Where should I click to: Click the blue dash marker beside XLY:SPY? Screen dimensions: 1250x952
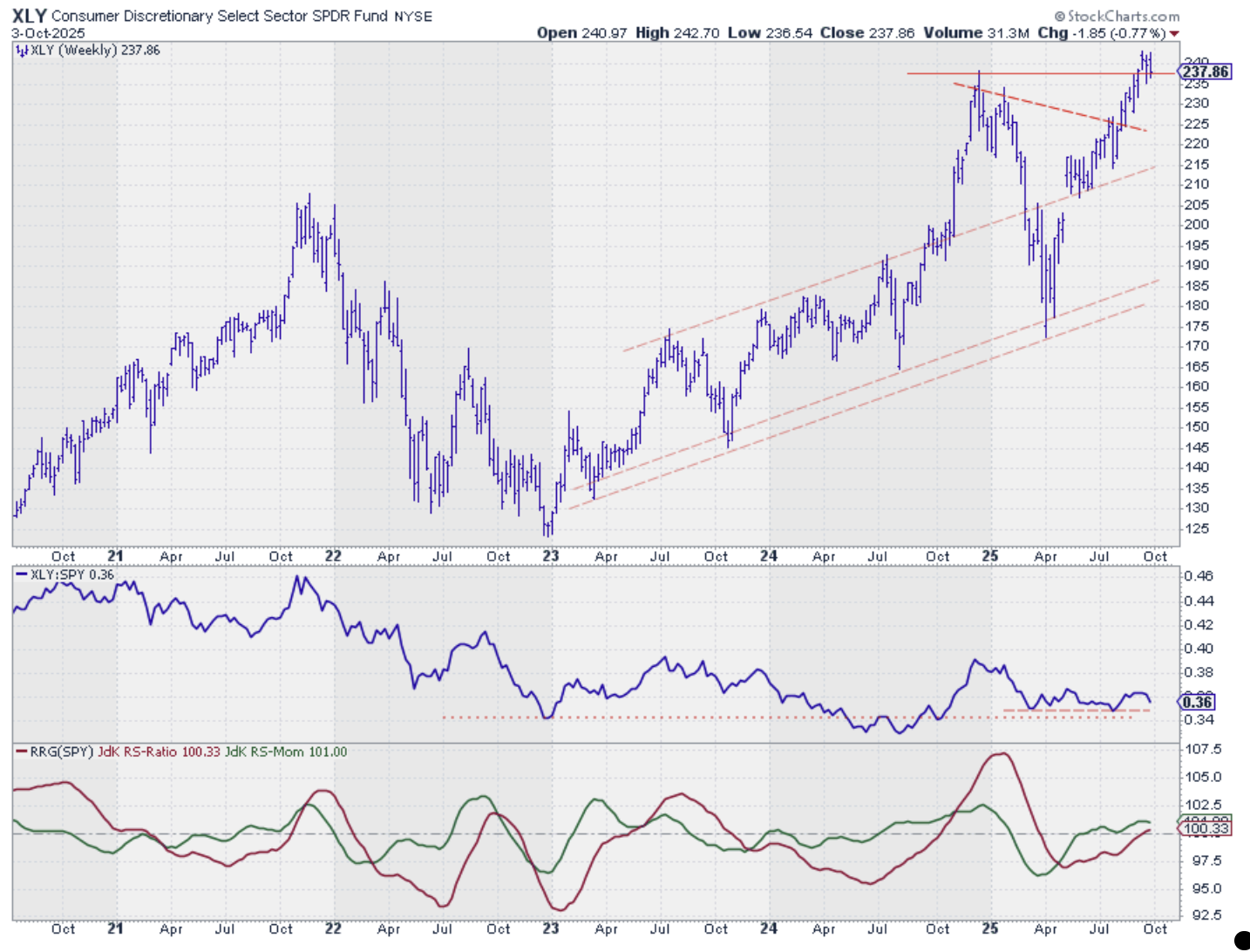tap(22, 575)
